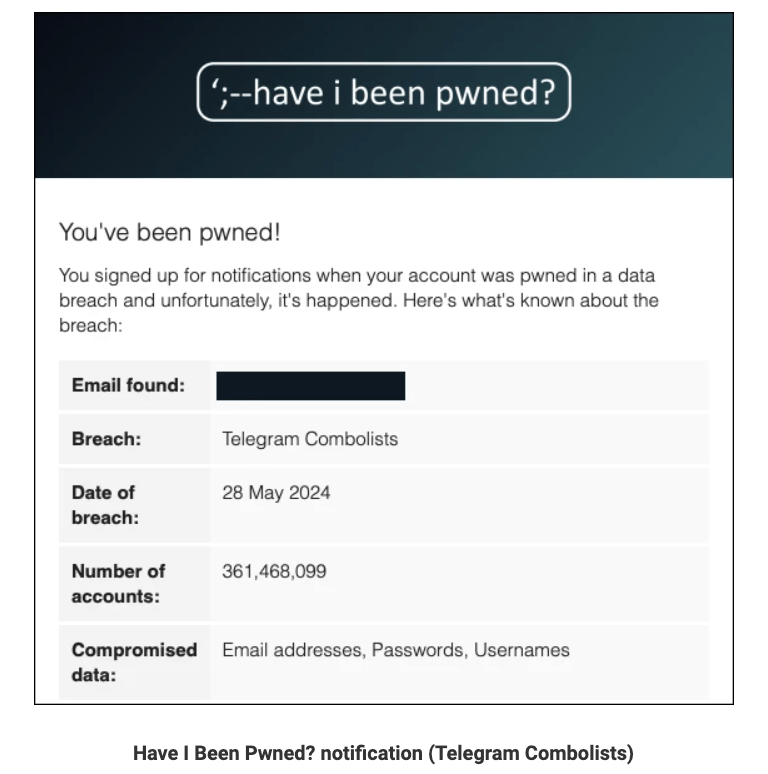Screen dimensions: 768x774
Task: Click 'Email addresses' in compromised data
Action: click(291, 650)
